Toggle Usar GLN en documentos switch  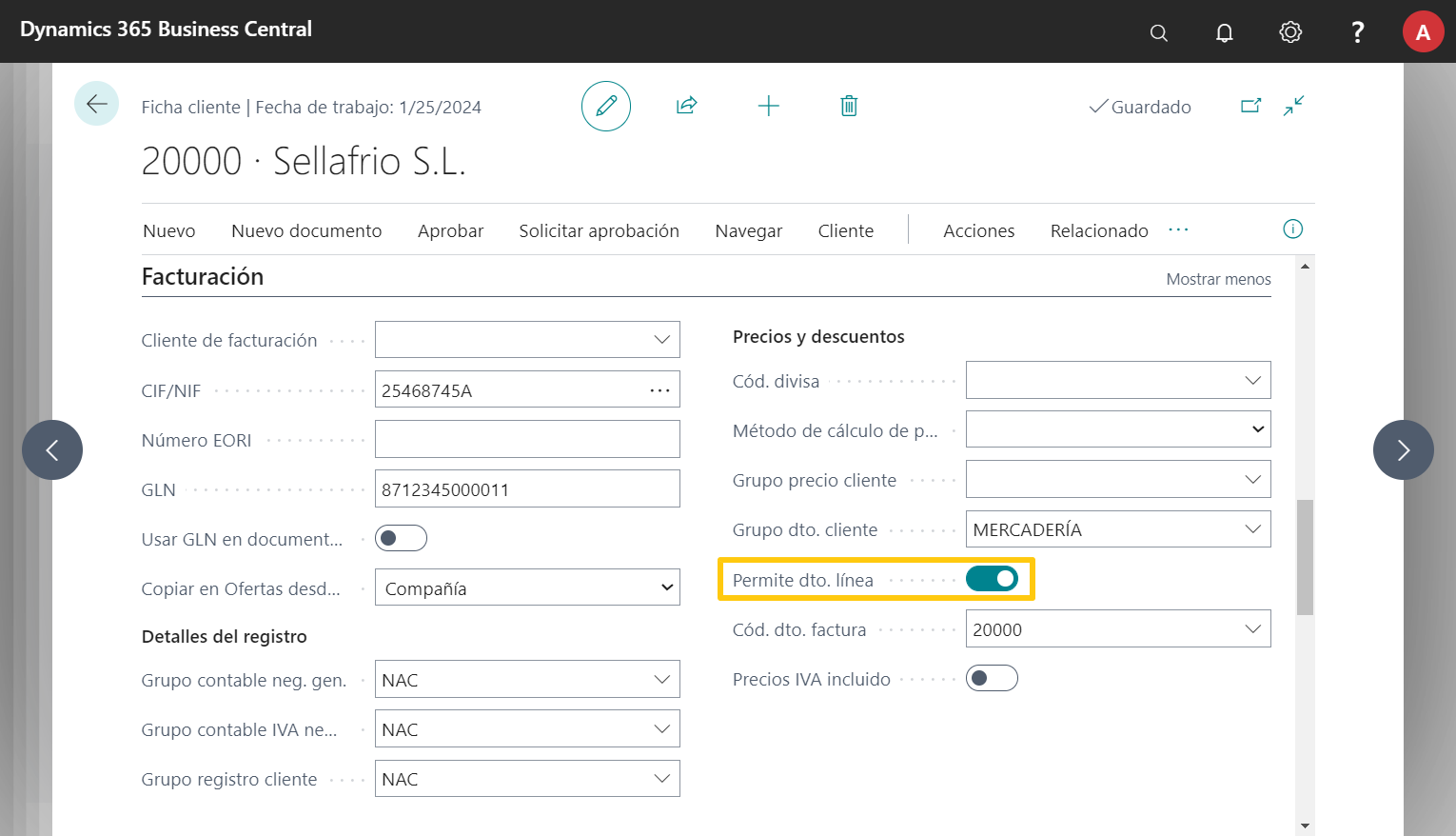[x=401, y=539]
